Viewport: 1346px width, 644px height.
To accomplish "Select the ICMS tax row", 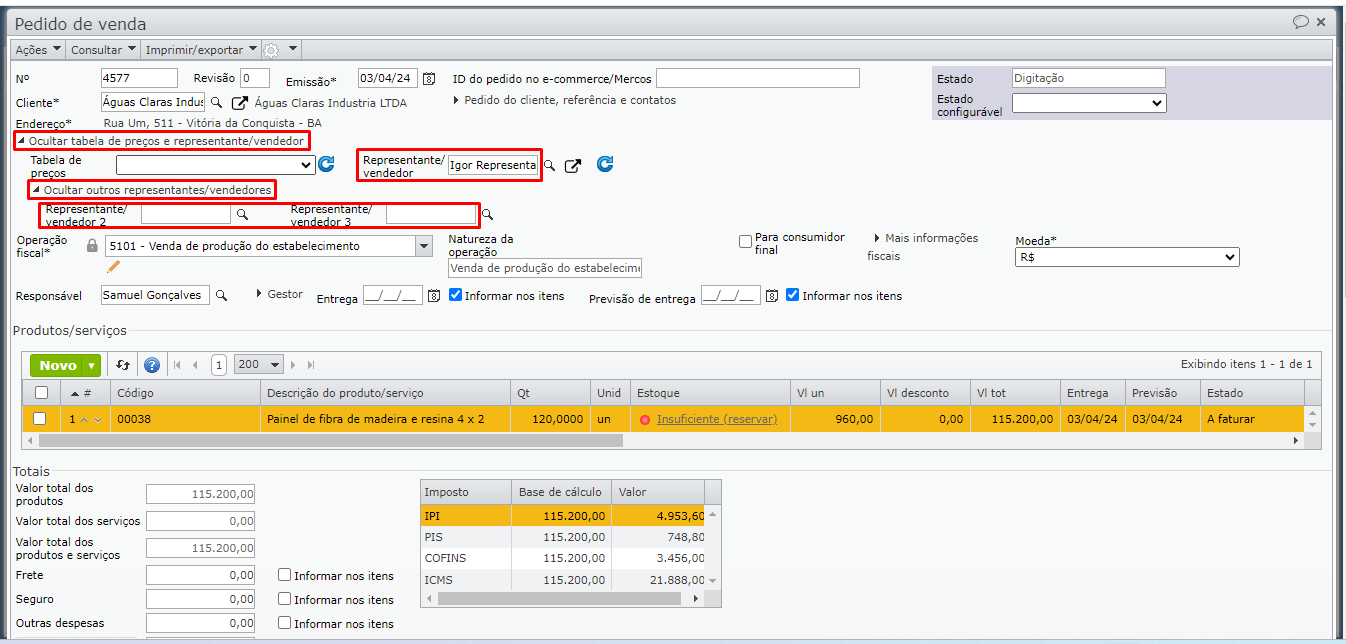I will (563, 579).
